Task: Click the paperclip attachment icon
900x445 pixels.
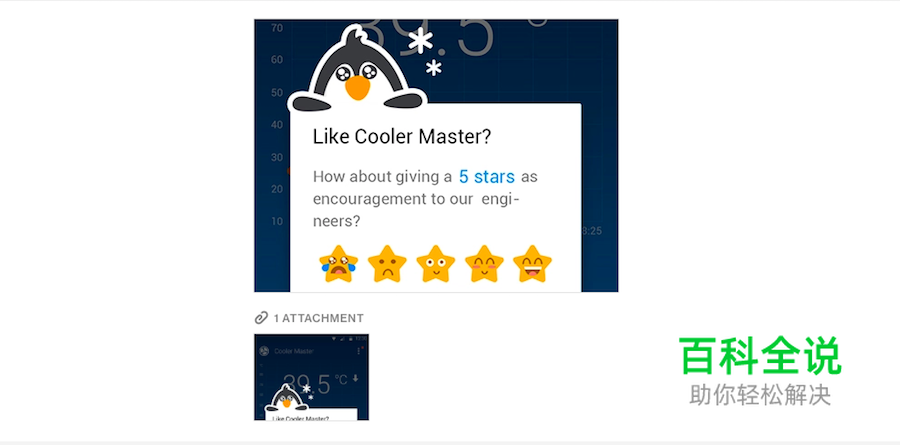Action: tap(261, 318)
